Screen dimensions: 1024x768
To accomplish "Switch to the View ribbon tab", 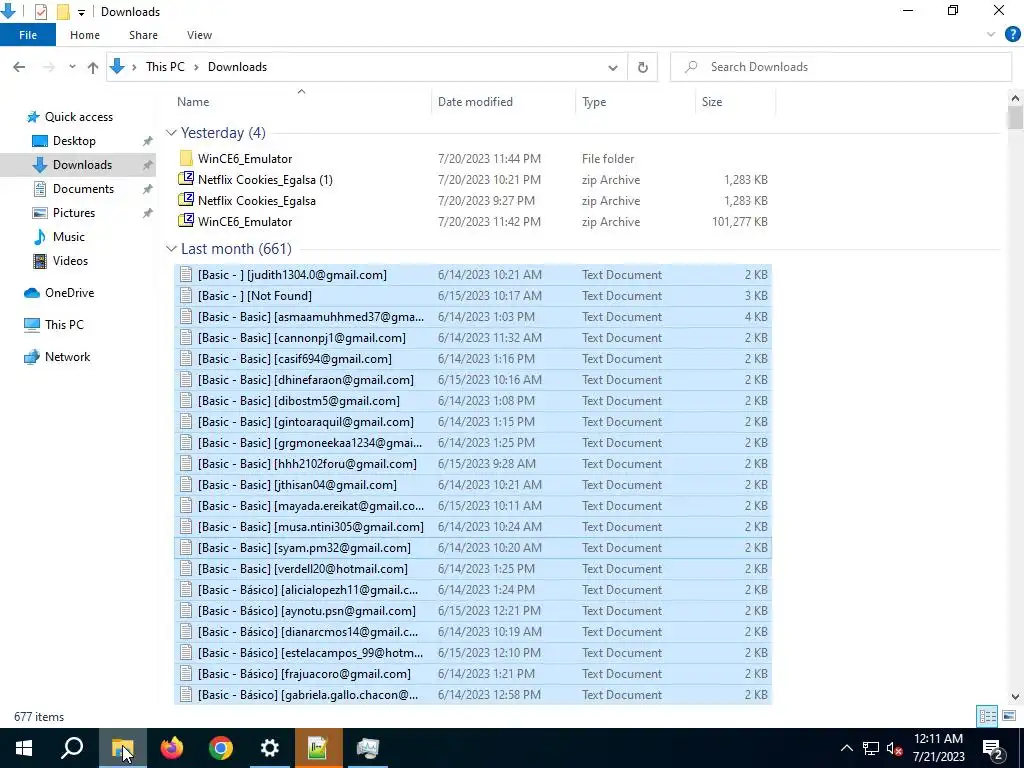I will click(199, 35).
